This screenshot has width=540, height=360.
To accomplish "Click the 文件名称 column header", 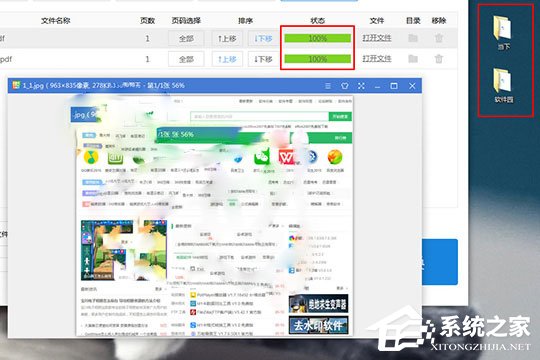I will pos(55,21).
